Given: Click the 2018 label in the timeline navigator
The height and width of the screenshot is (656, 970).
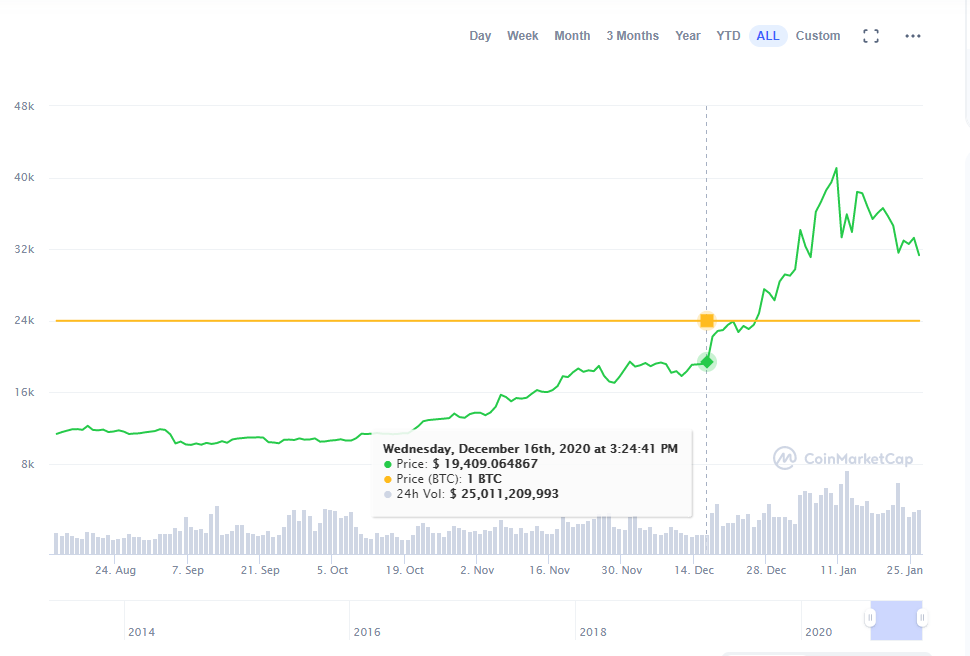Looking at the screenshot, I should point(592,632).
